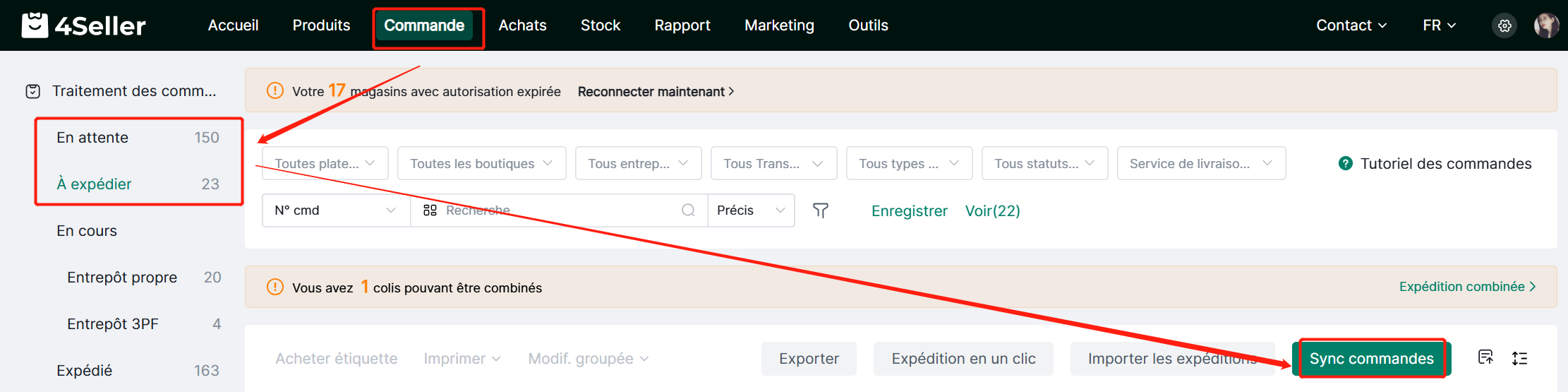Open the N° cmd search type dropdown
This screenshot has width=1568, height=392.
click(x=335, y=210)
